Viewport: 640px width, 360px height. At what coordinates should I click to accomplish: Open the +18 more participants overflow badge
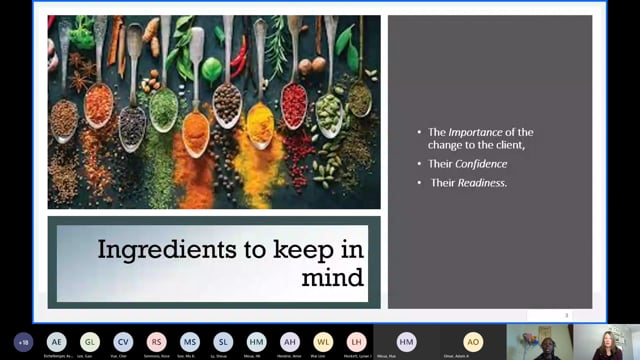click(23, 342)
